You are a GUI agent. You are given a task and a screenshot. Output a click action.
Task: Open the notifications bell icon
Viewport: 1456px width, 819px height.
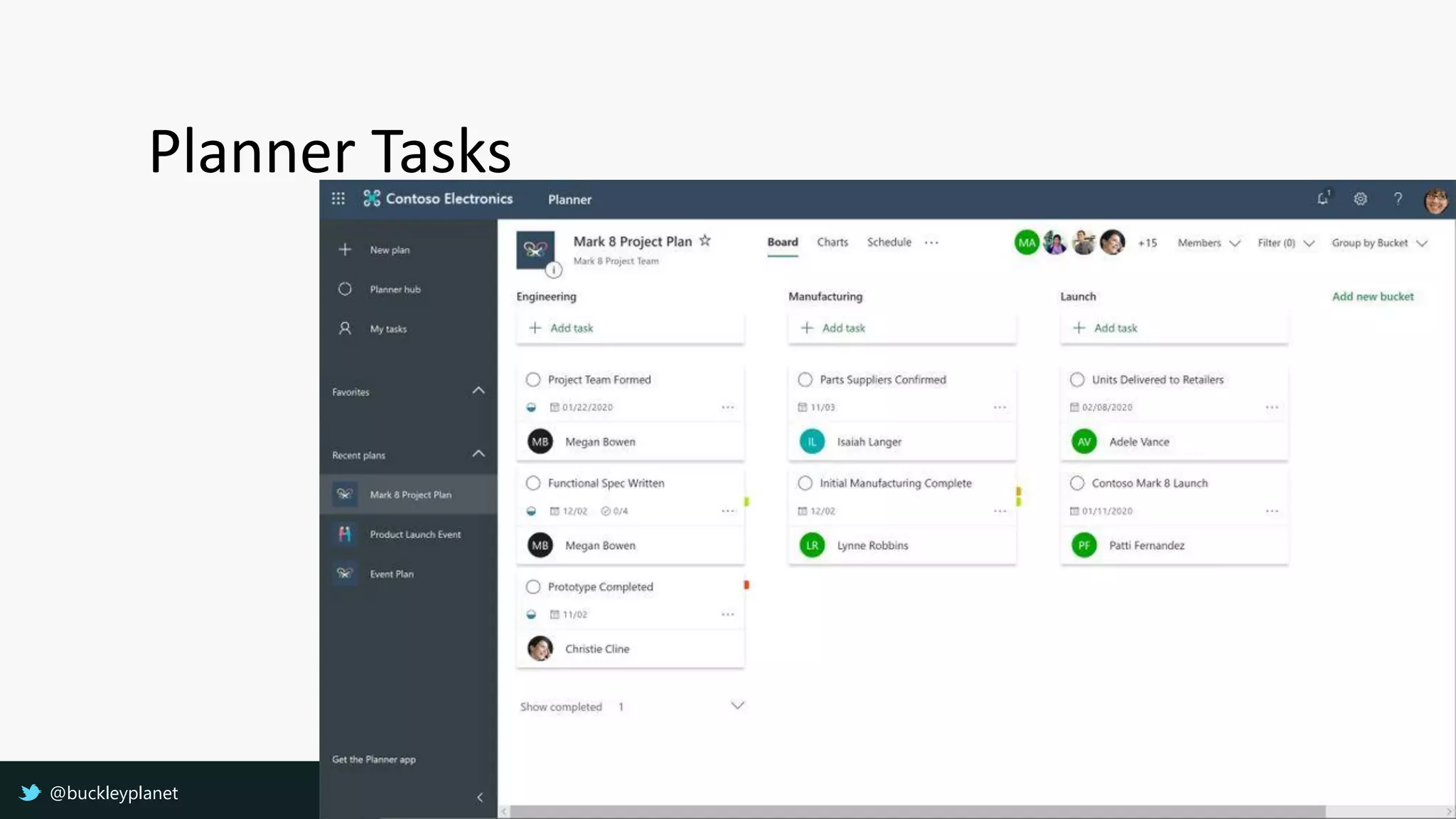[1323, 198]
